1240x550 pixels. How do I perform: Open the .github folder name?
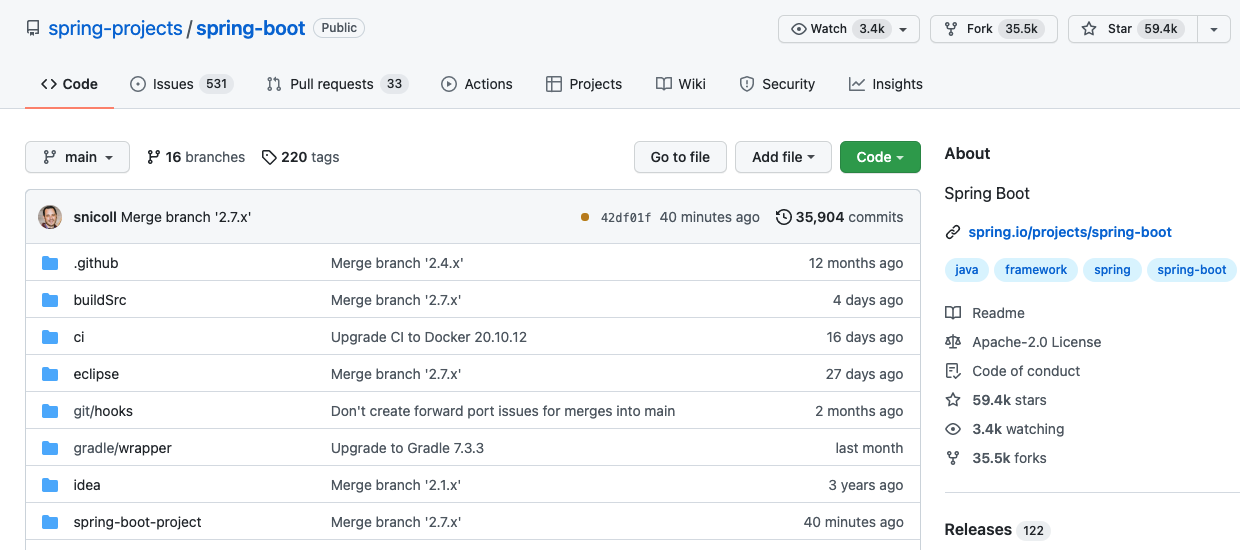coord(96,263)
